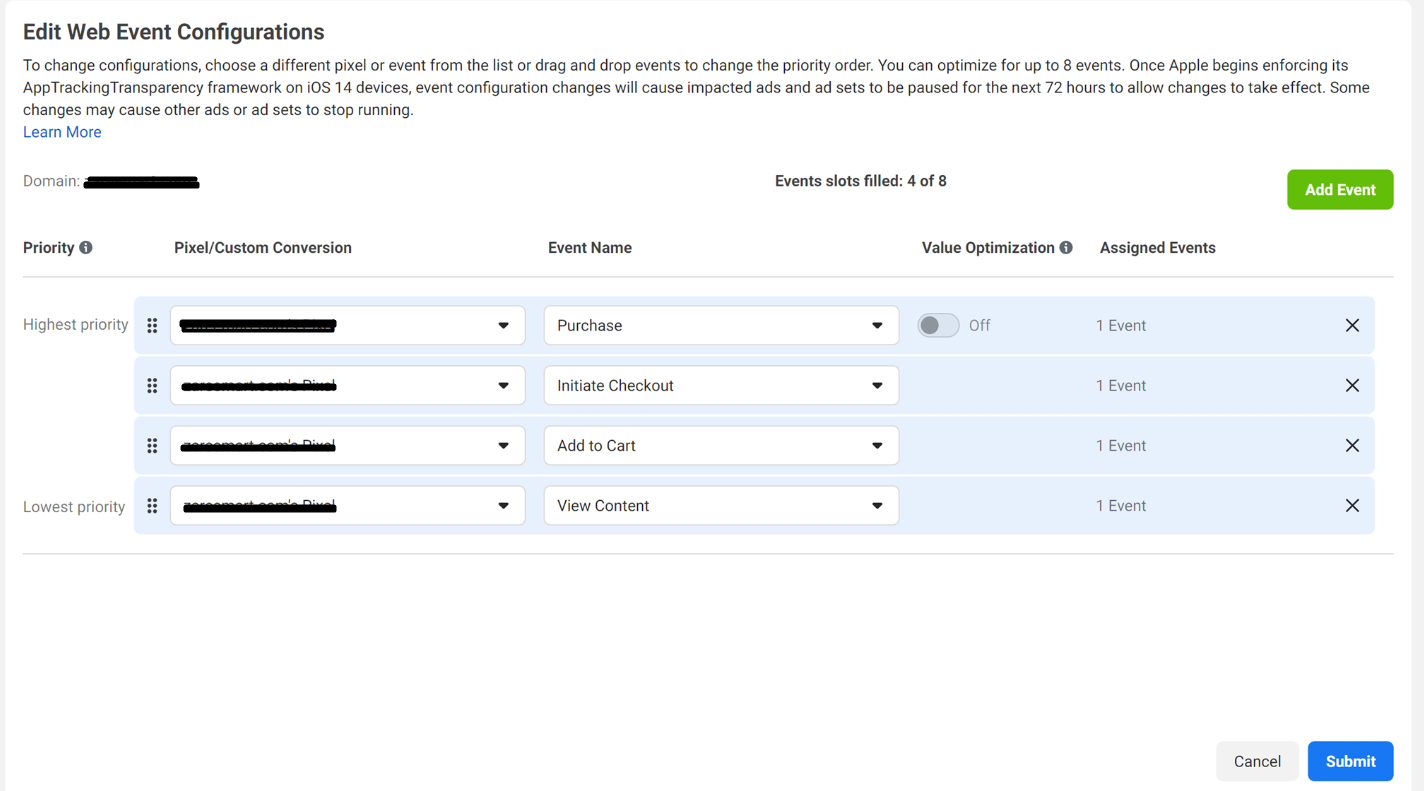Screen dimensions: 1424x791
Task: Open the Purchase event name dropdown
Action: pyautogui.click(x=721, y=326)
